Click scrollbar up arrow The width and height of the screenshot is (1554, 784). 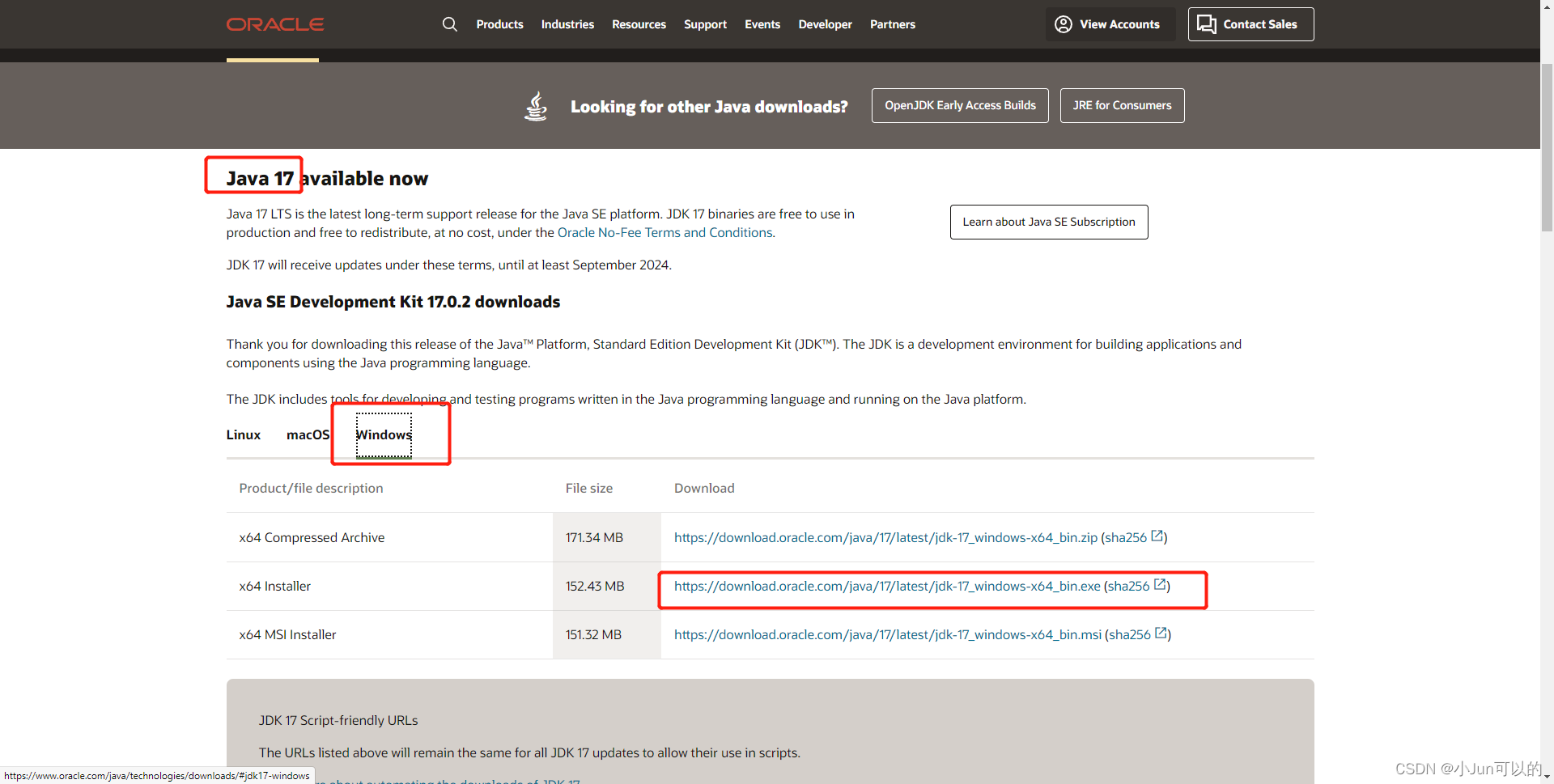point(1547,6)
